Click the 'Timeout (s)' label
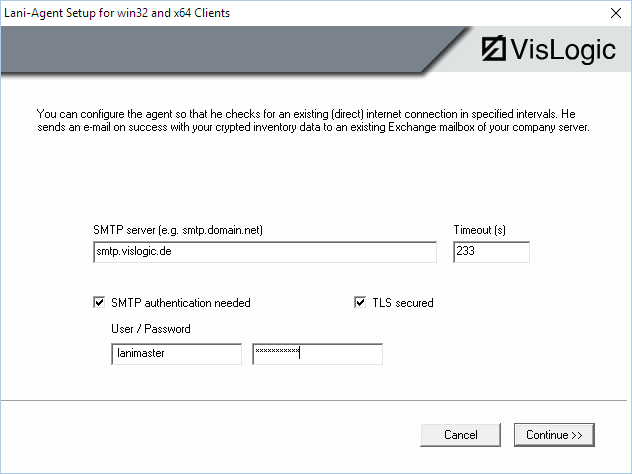 479,230
